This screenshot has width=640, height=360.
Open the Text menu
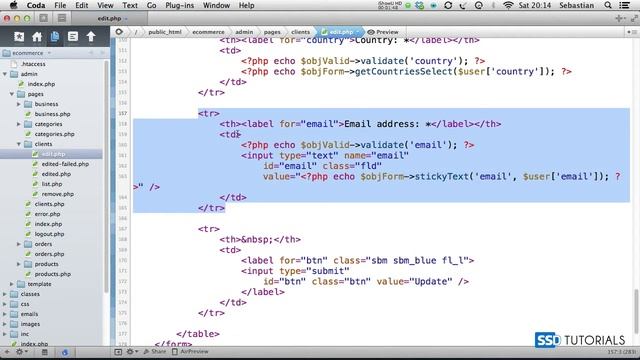[130, 5]
